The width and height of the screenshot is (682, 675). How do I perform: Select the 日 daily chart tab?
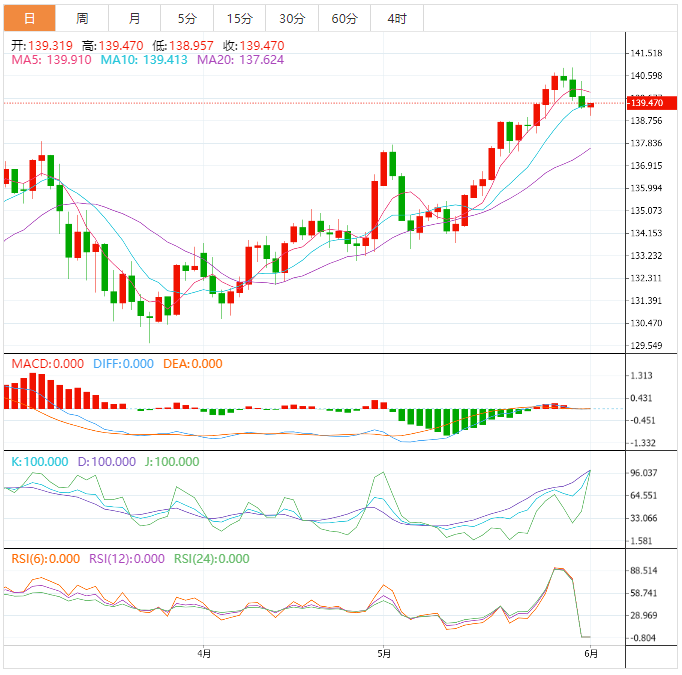[x=28, y=19]
